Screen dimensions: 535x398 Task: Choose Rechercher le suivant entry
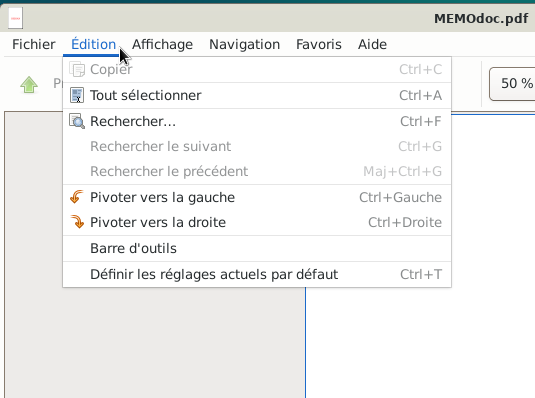click(257, 146)
